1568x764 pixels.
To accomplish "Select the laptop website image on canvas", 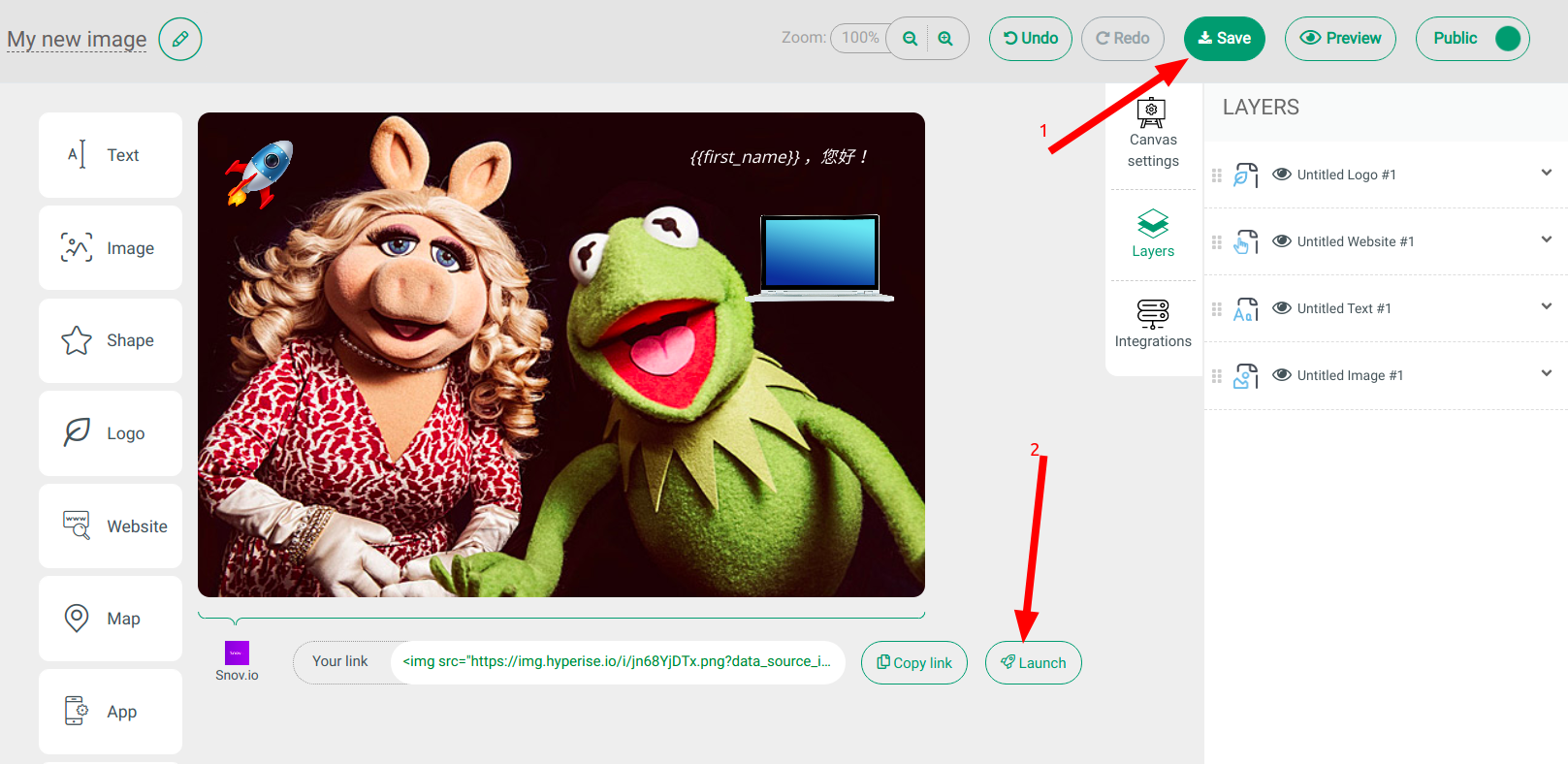I will (x=820, y=258).
